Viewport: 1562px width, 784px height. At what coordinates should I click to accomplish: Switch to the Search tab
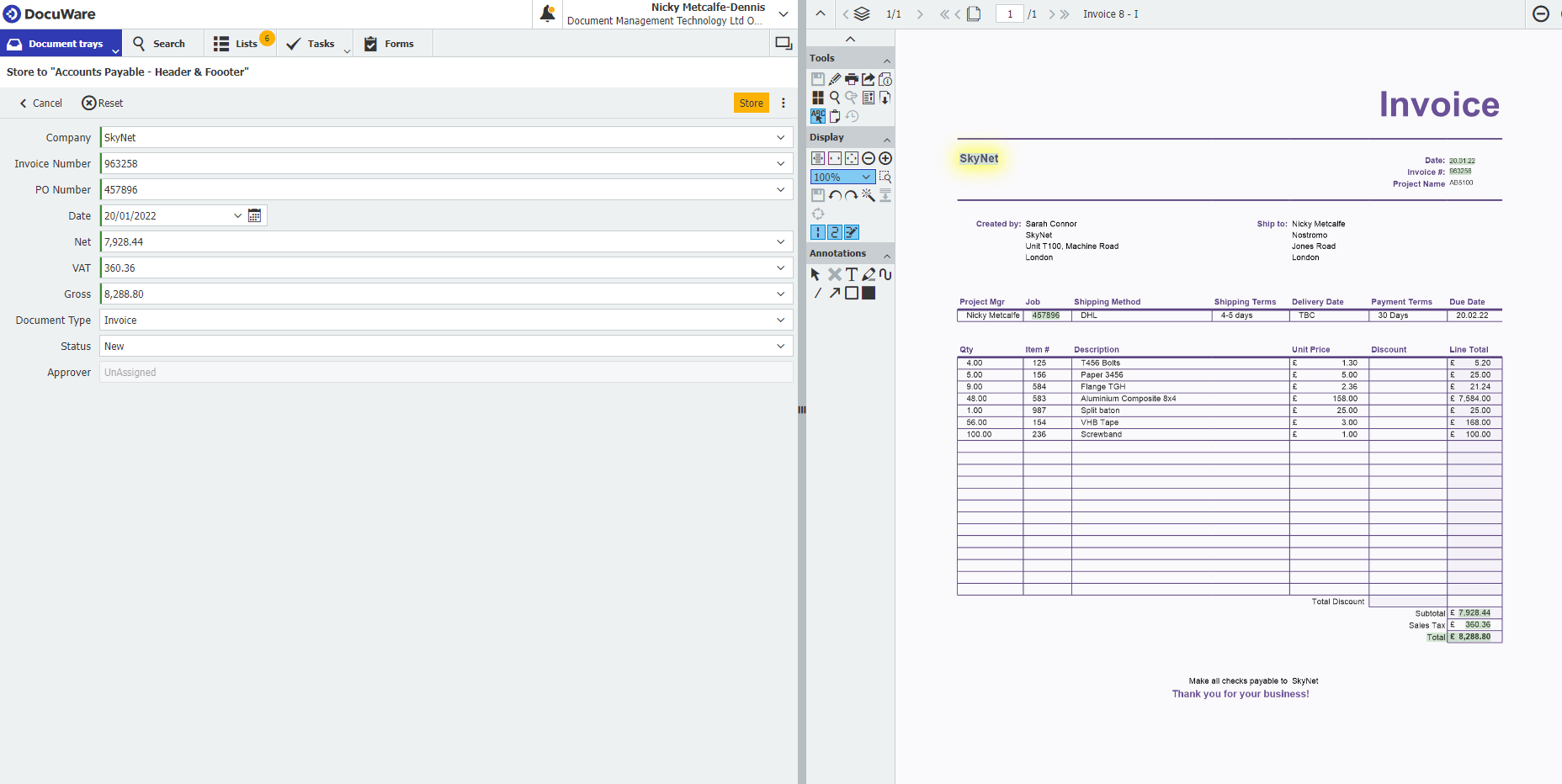(163, 43)
